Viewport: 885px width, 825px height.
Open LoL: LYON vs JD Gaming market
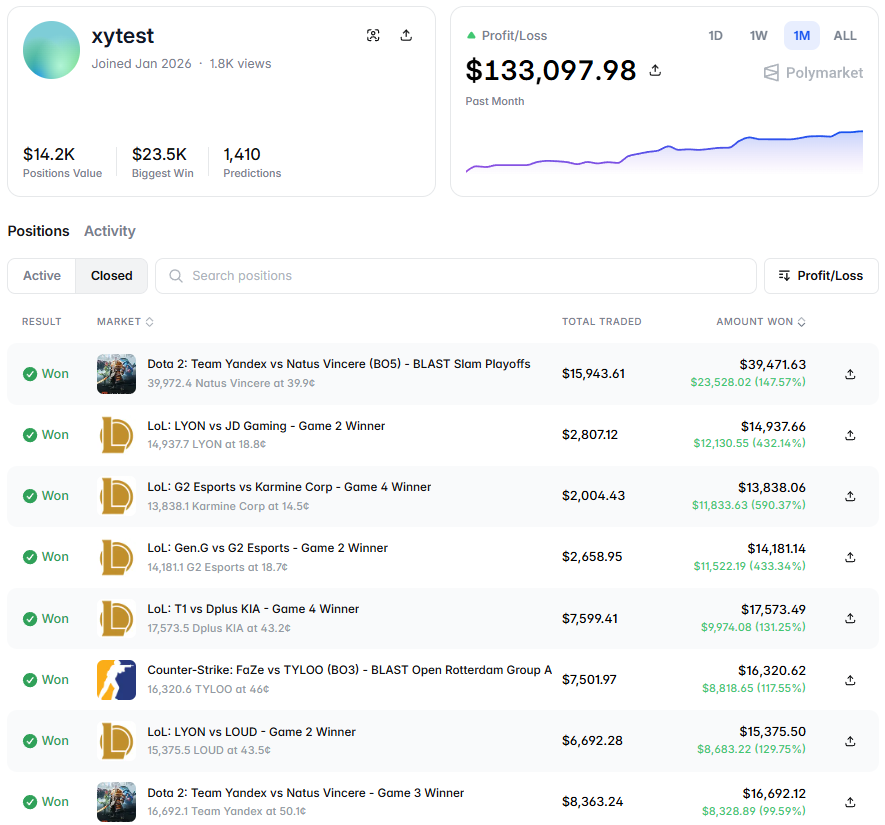point(266,426)
